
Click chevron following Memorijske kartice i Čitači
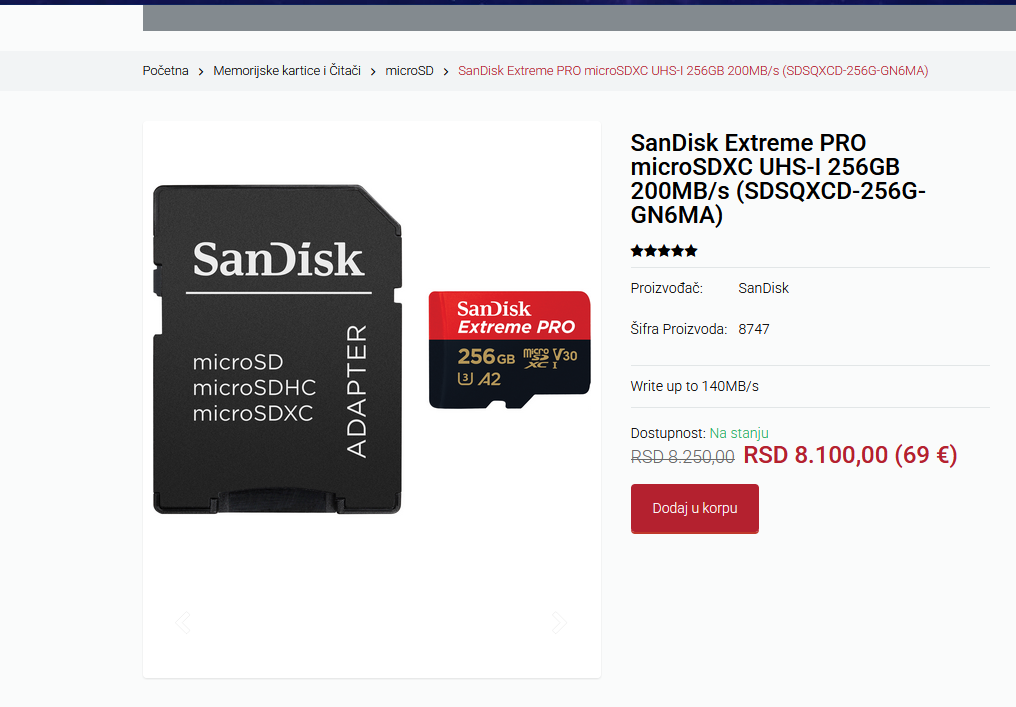(x=373, y=71)
